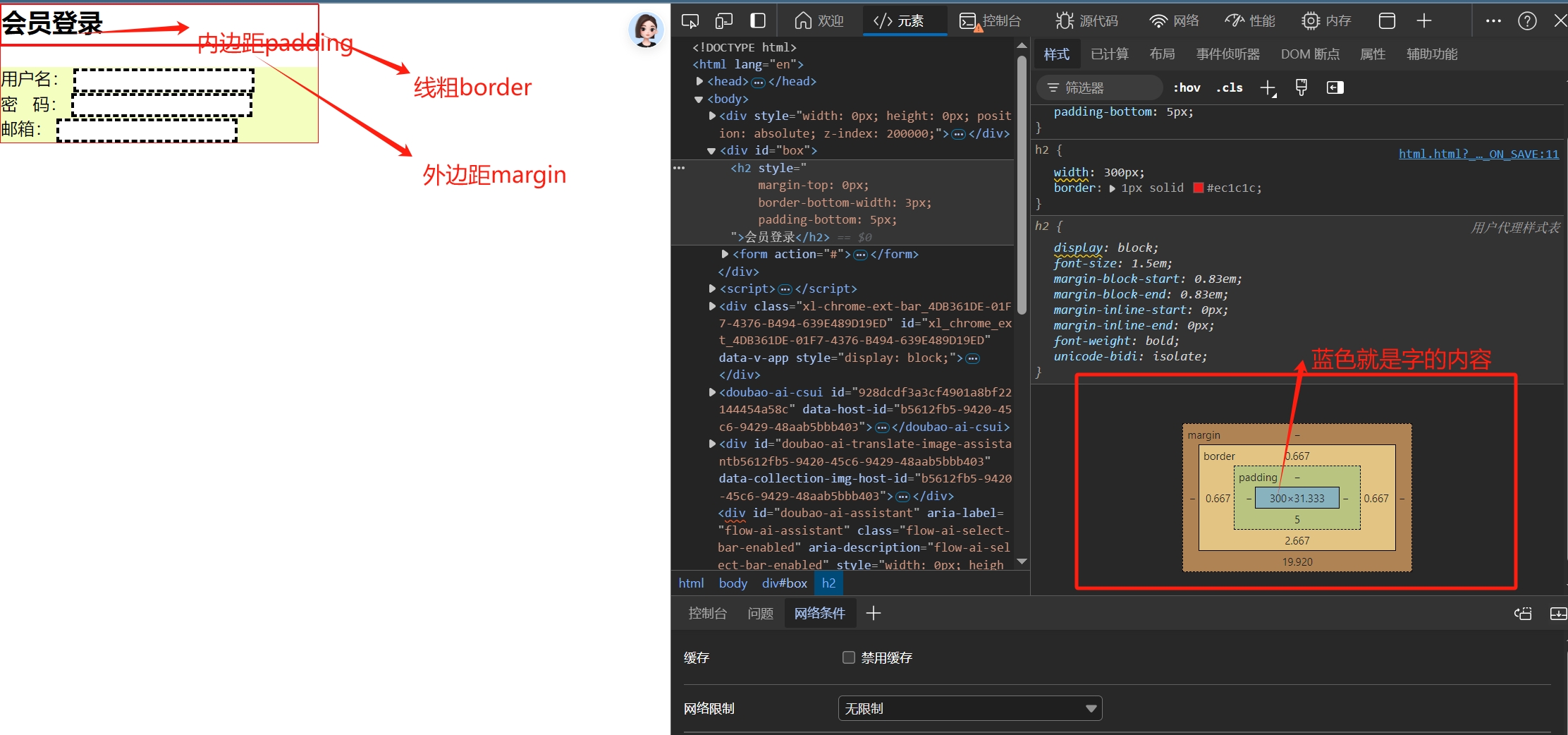Viewport: 1568px width, 735px height.
Task: Open DevTools more options menu
Action: click(1493, 21)
